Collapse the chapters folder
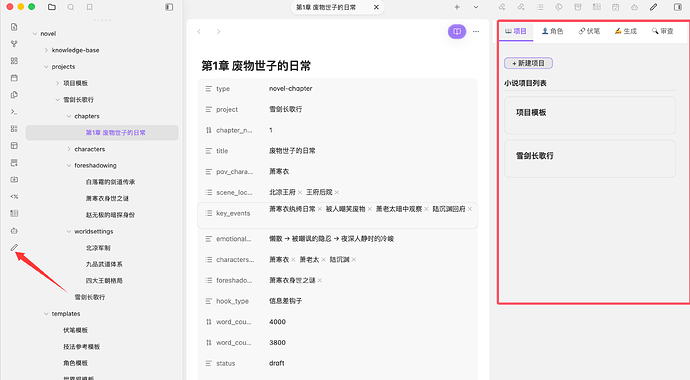This screenshot has width=690, height=380. point(69,116)
